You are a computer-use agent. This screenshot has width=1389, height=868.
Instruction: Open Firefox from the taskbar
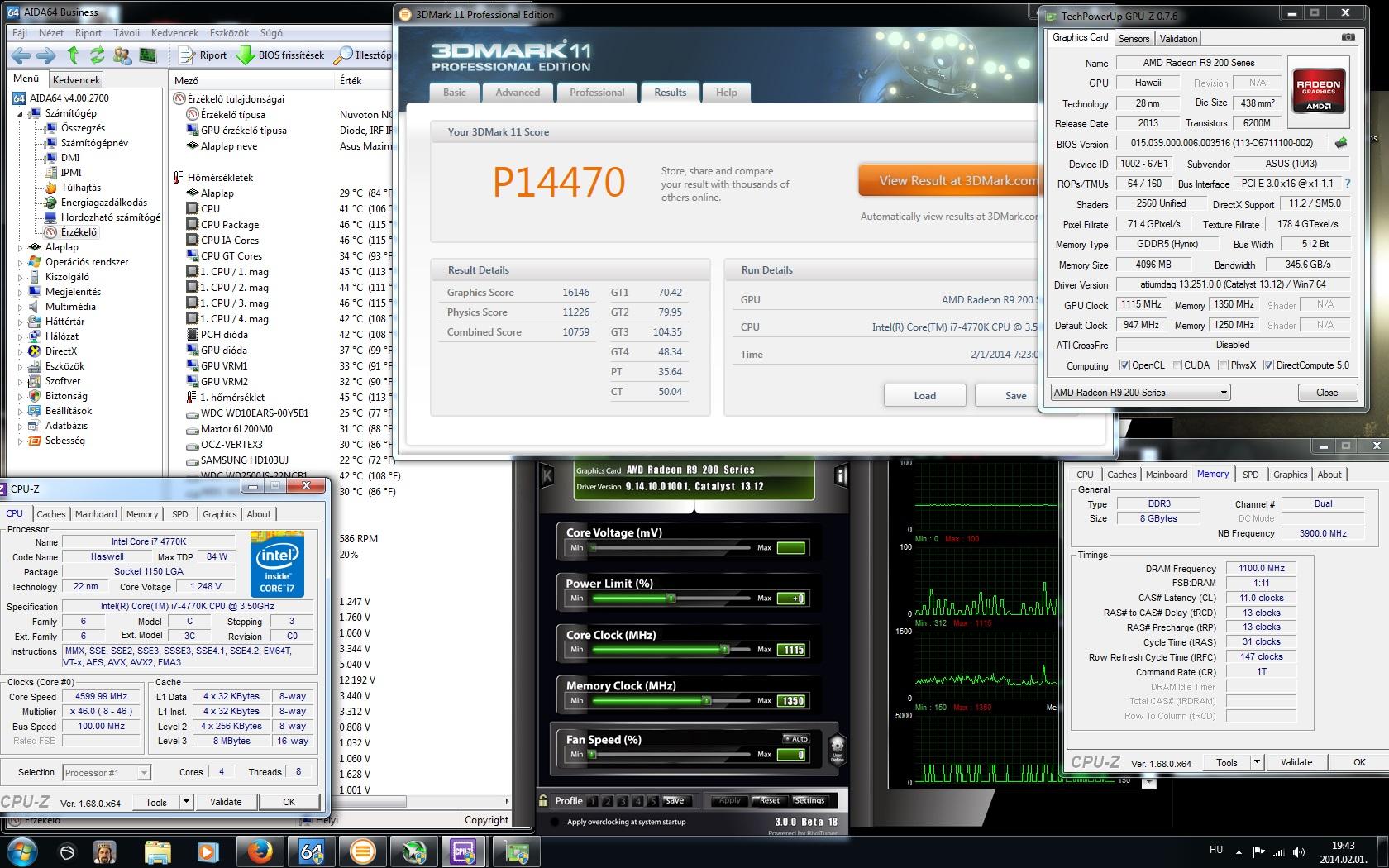tap(260, 851)
